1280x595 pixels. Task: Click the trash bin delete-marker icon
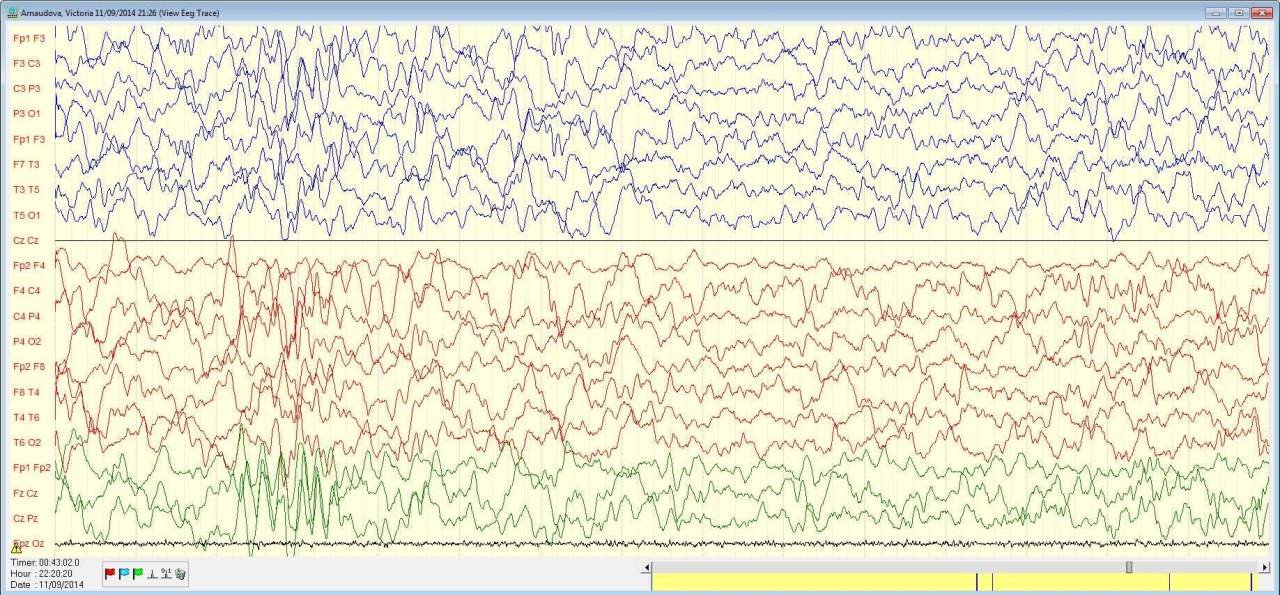coord(180,574)
